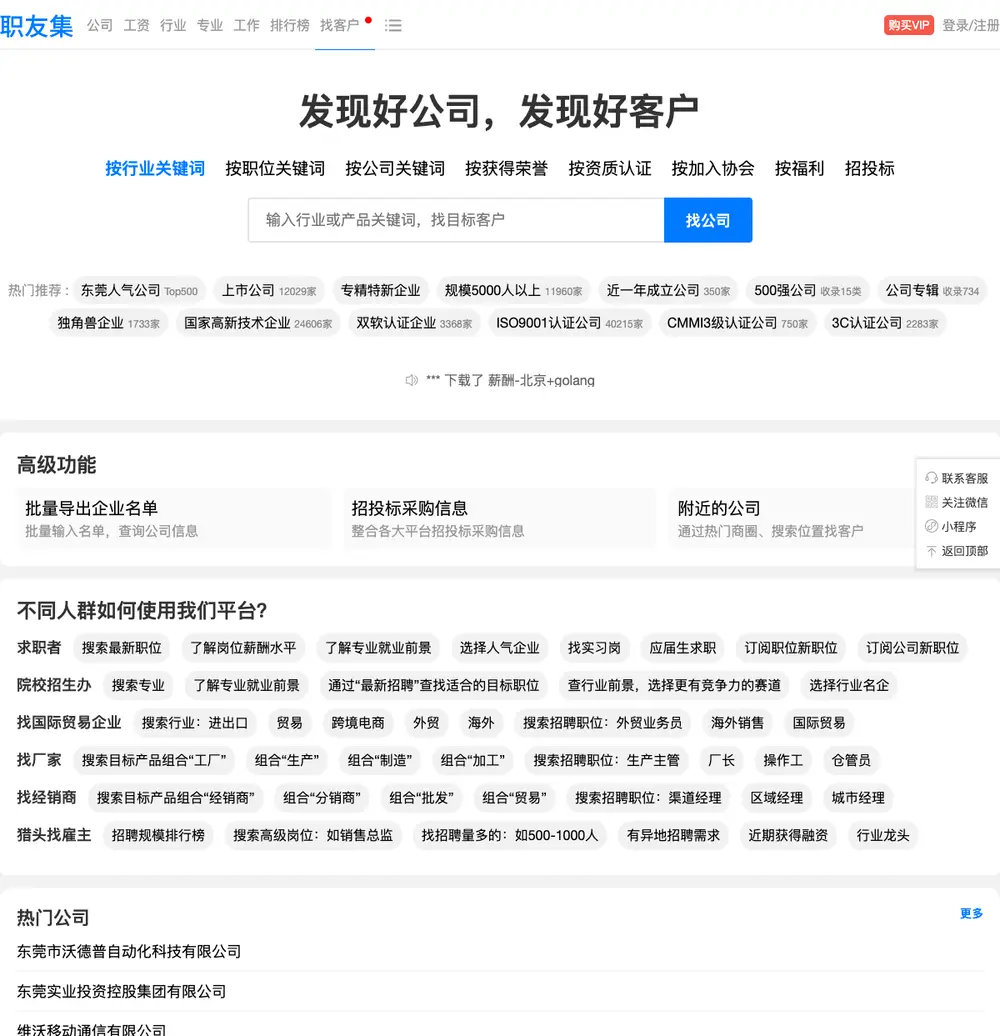This screenshot has height=1036, width=1000.
Task: Click the 购买VIP button
Action: click(x=909, y=25)
